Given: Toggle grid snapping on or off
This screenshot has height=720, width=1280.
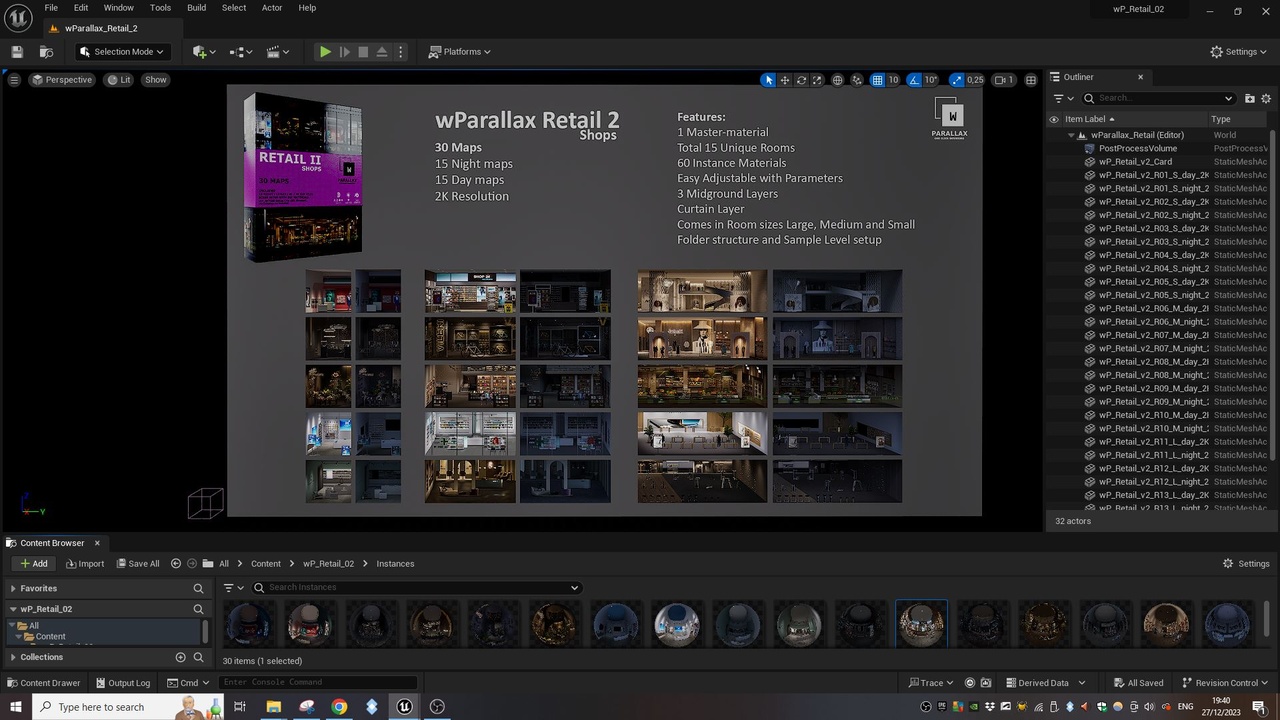Looking at the screenshot, I should pyautogui.click(x=877, y=80).
